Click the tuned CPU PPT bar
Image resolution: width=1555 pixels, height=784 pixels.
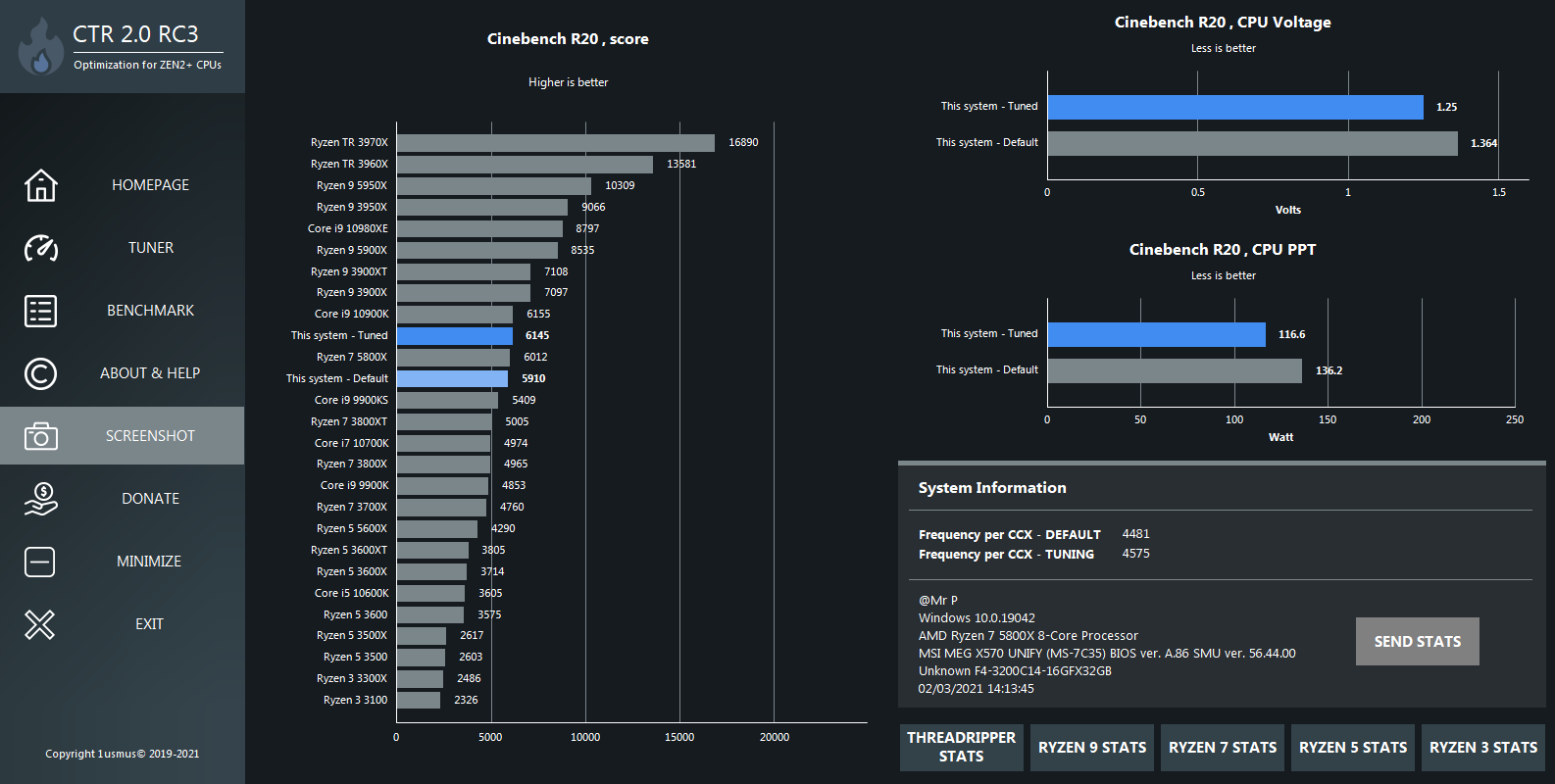click(1157, 334)
